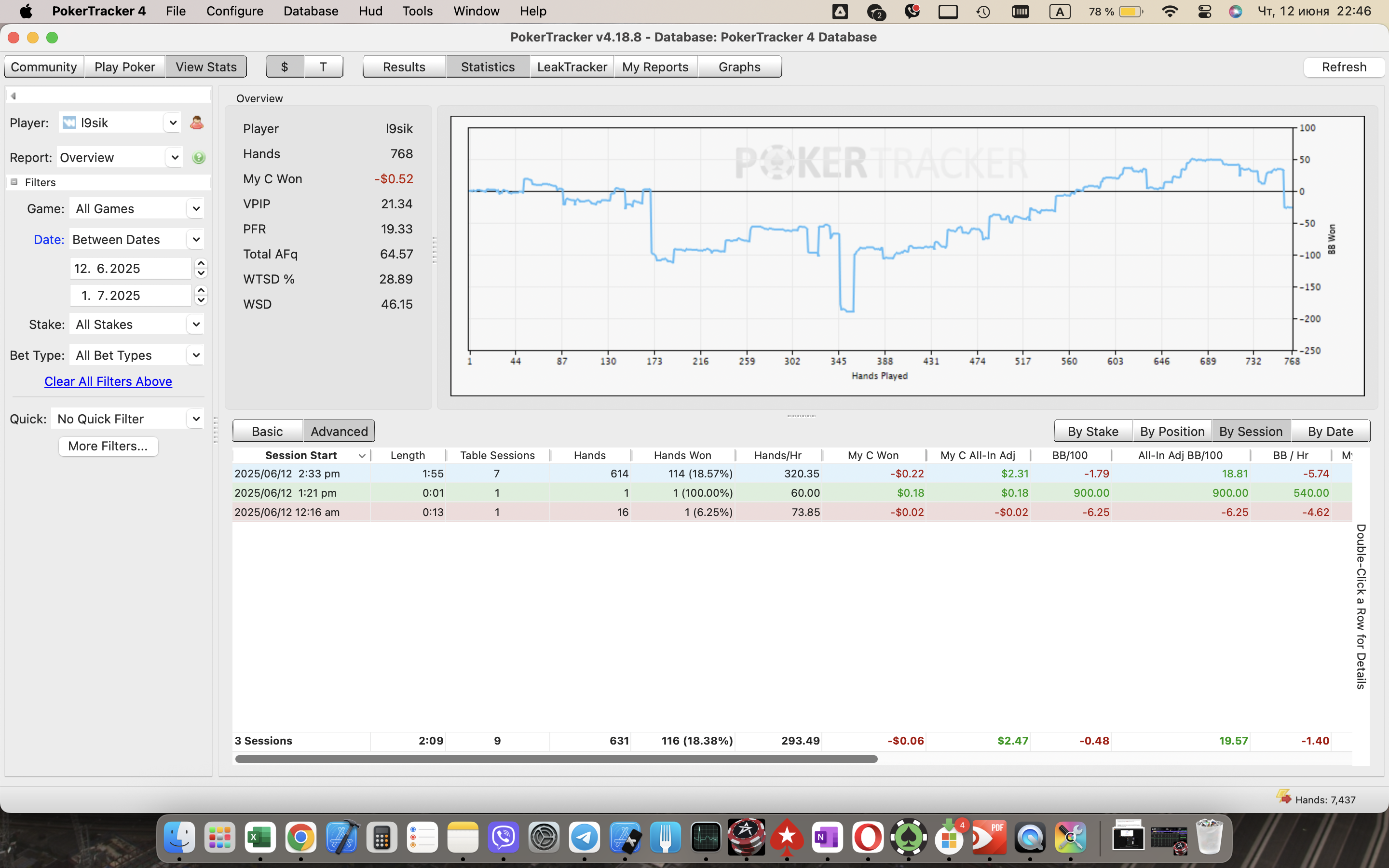Switch to tournaments with T toggle

point(323,67)
